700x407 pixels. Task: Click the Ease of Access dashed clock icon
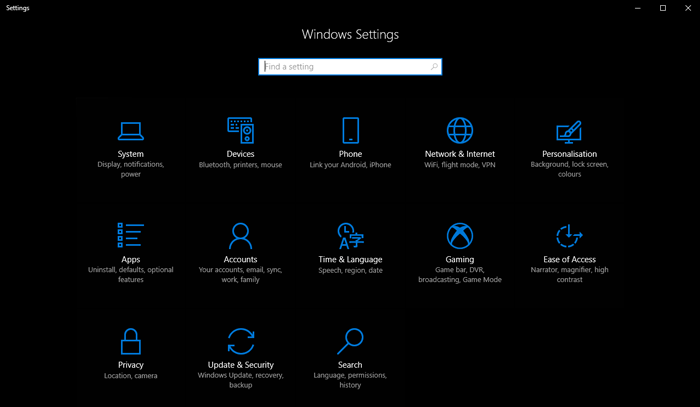tap(569, 236)
